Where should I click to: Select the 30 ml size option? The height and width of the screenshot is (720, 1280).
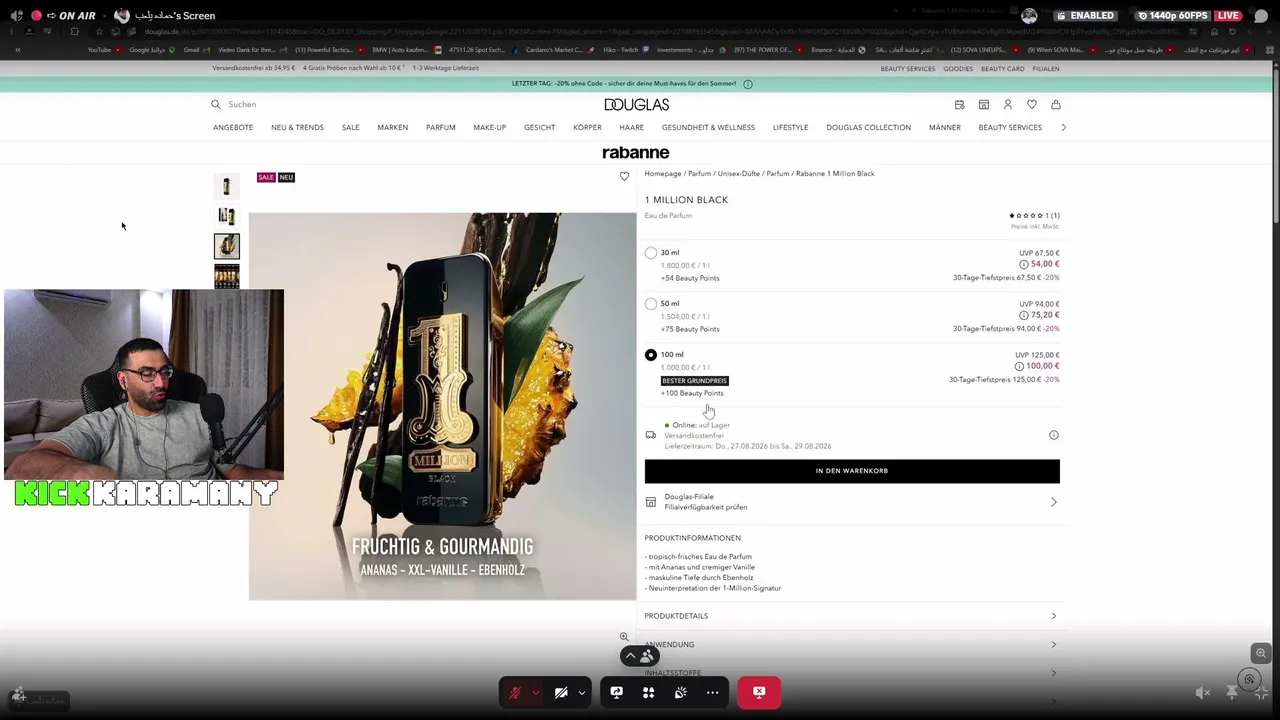pyautogui.click(x=651, y=253)
